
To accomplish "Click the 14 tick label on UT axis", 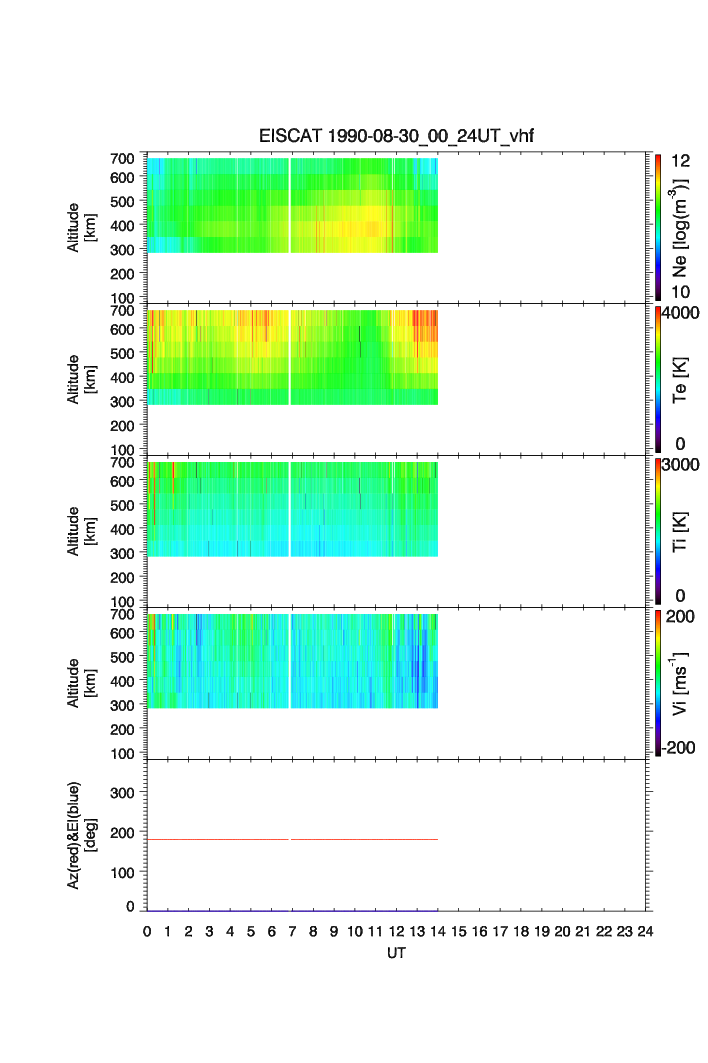I will point(438,931).
